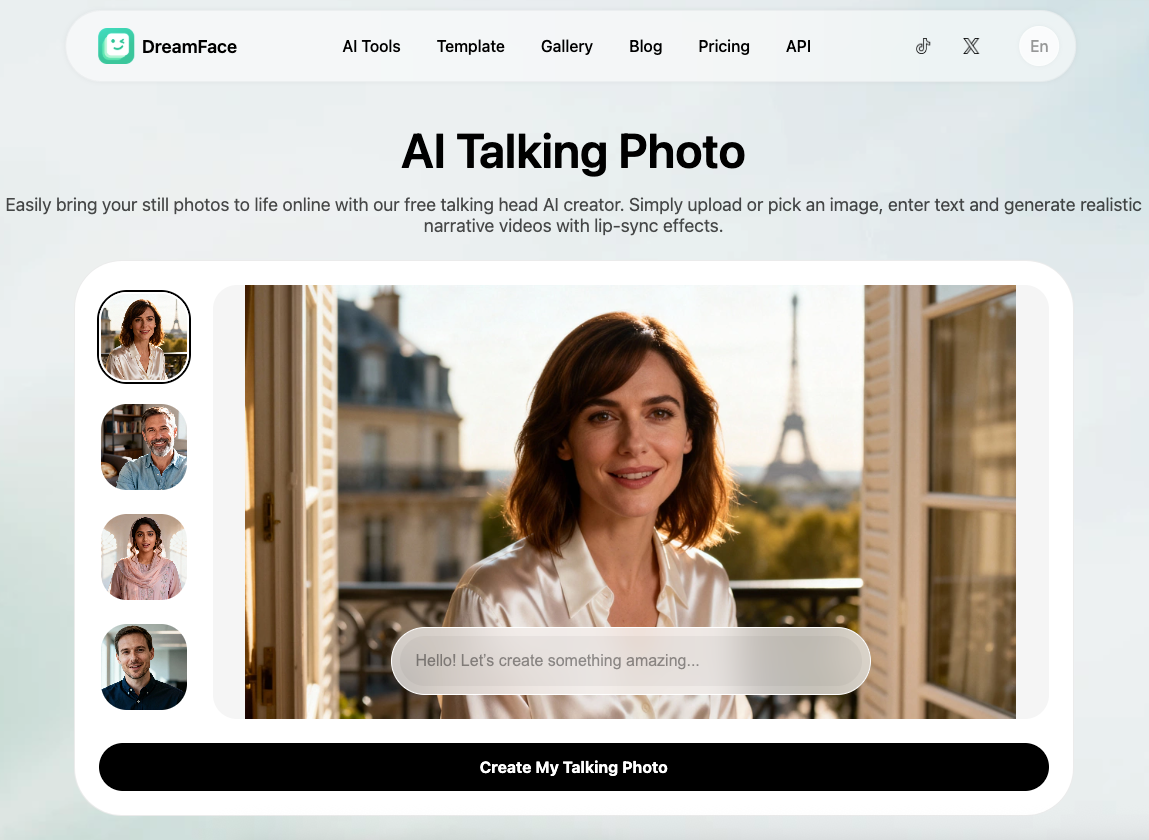
Task: Click the 'Easily bring your still photos' description
Action: [573, 215]
